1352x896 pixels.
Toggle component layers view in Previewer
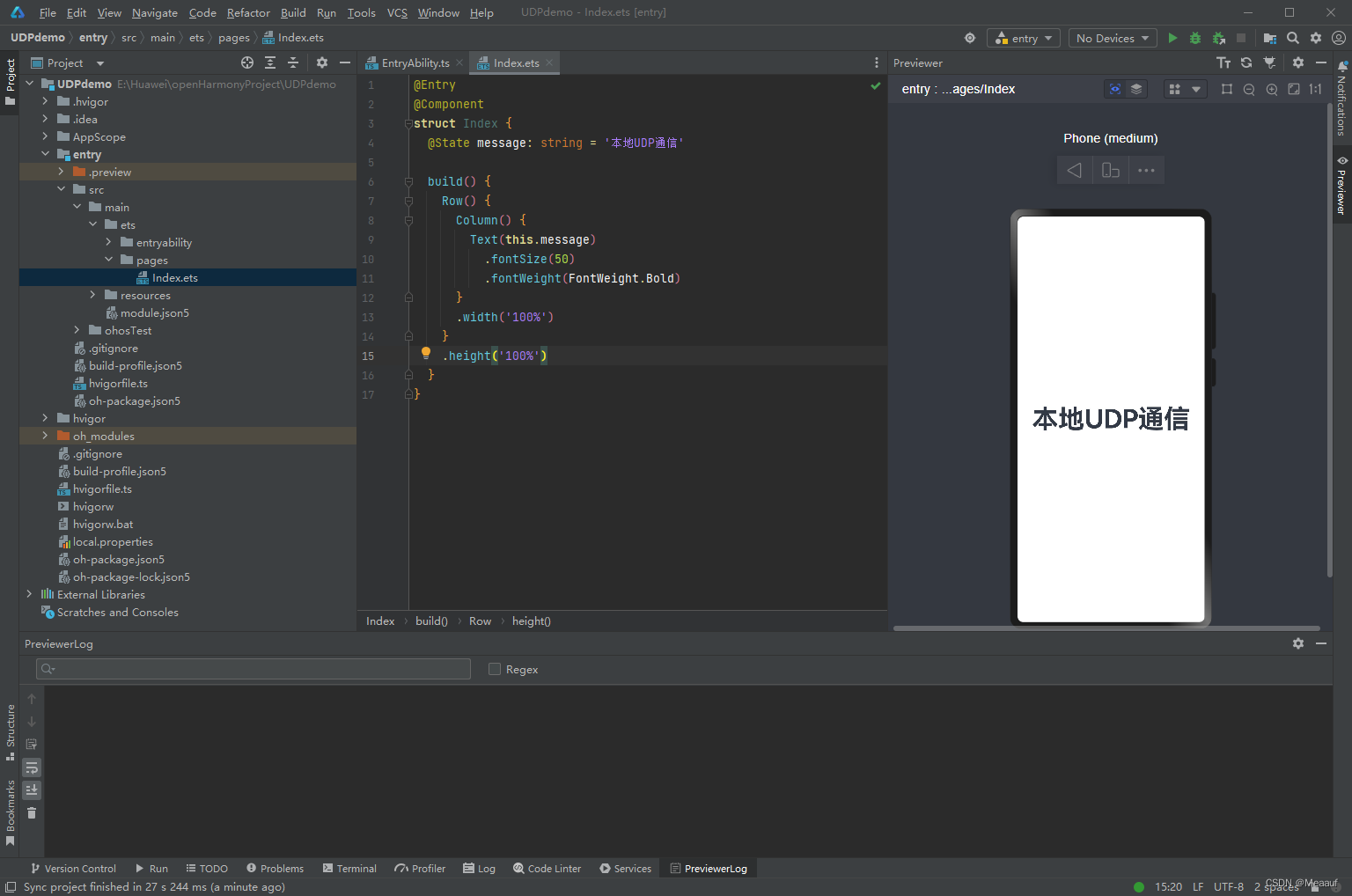coord(1136,89)
